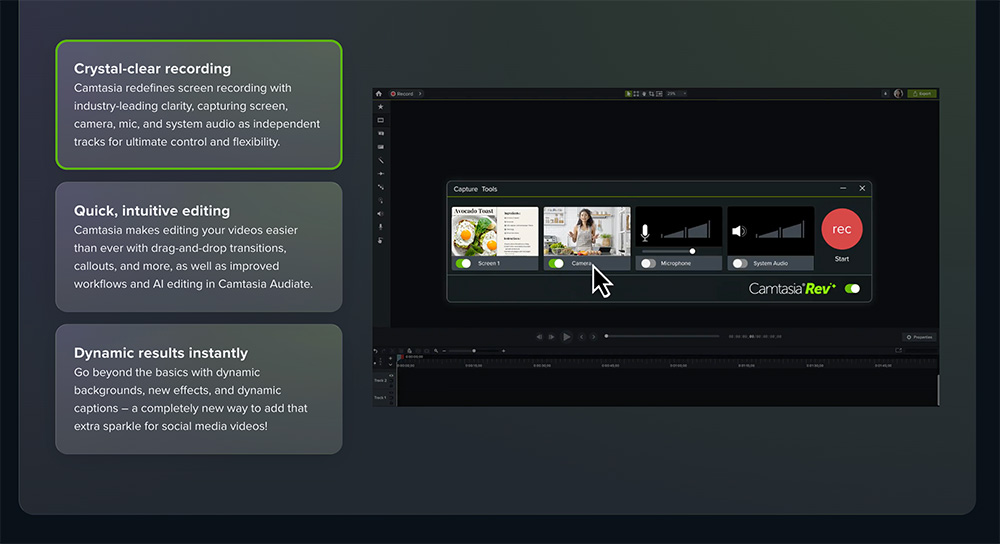This screenshot has width=1000, height=544.
Task: Open the canvas zoom percentage dropdown
Action: [x=677, y=94]
